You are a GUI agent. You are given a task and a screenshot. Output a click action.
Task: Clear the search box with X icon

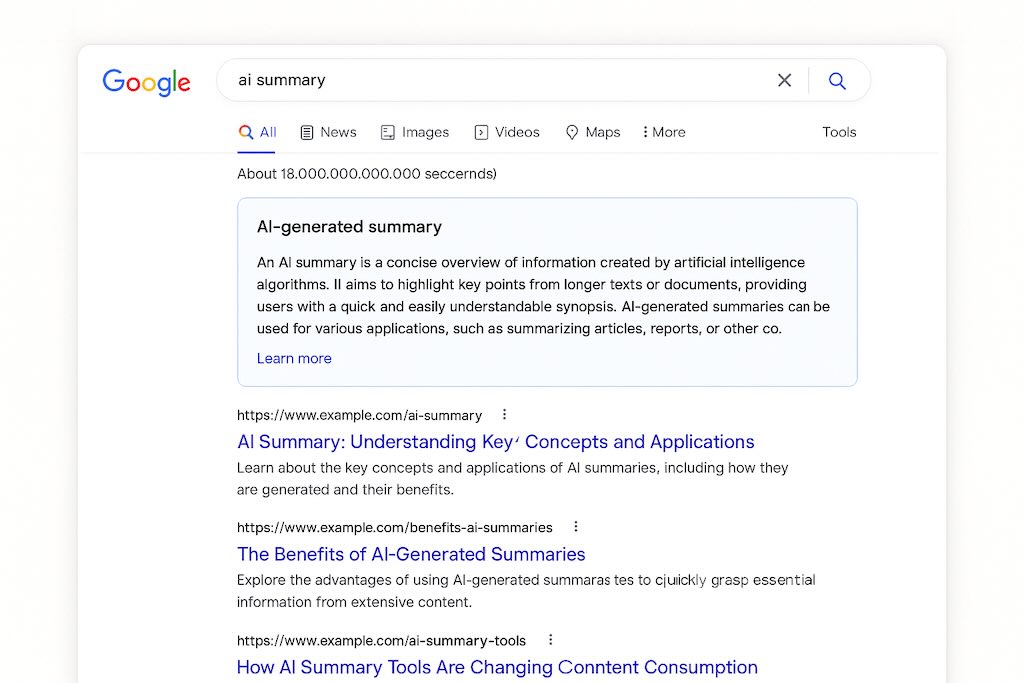pos(784,80)
